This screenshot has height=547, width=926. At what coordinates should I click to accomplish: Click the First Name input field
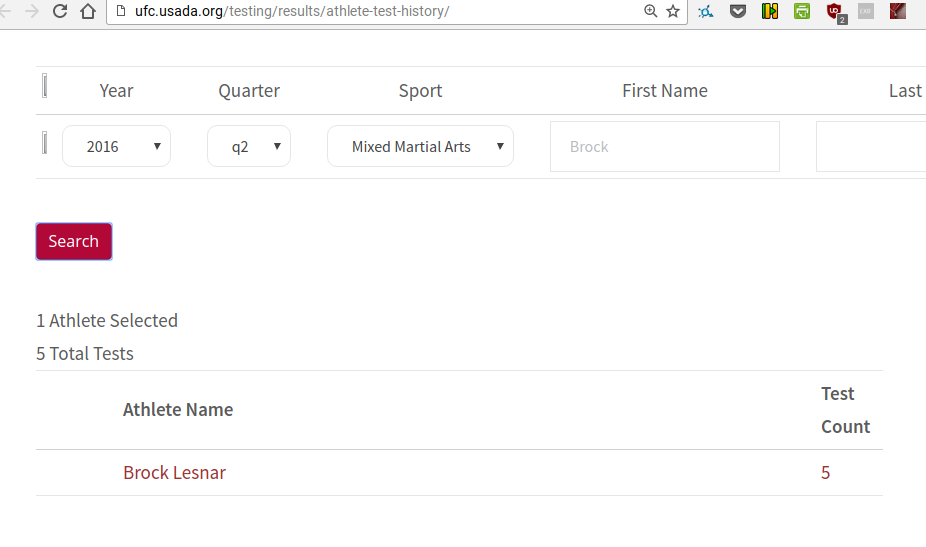[x=665, y=146]
